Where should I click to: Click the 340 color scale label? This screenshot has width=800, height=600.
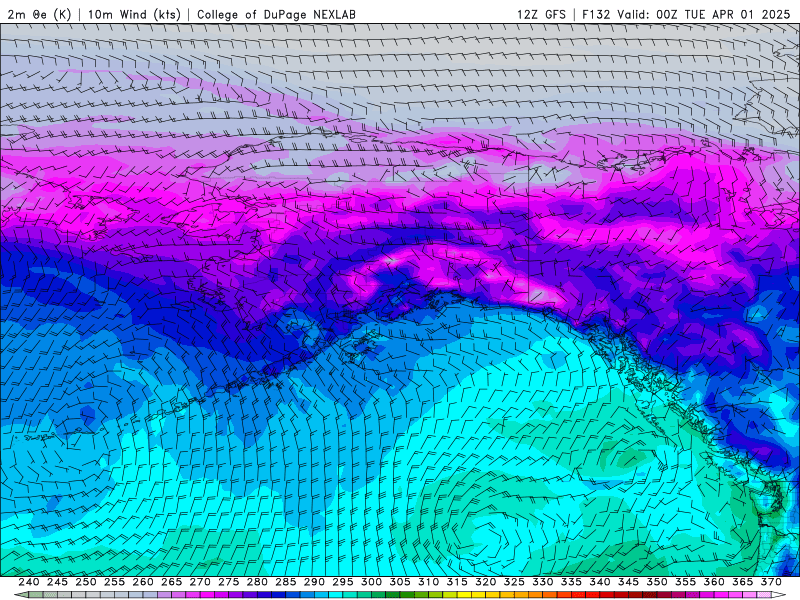600,582
